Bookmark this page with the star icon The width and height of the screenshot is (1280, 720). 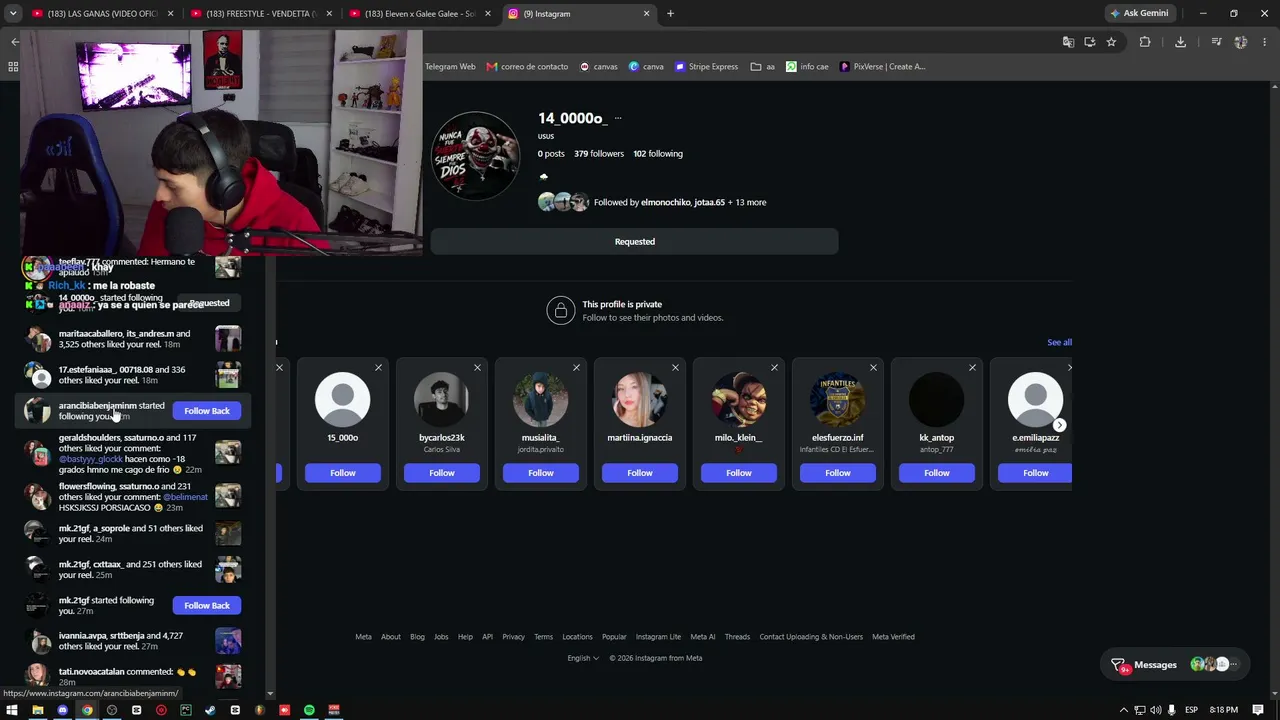click(x=1111, y=42)
